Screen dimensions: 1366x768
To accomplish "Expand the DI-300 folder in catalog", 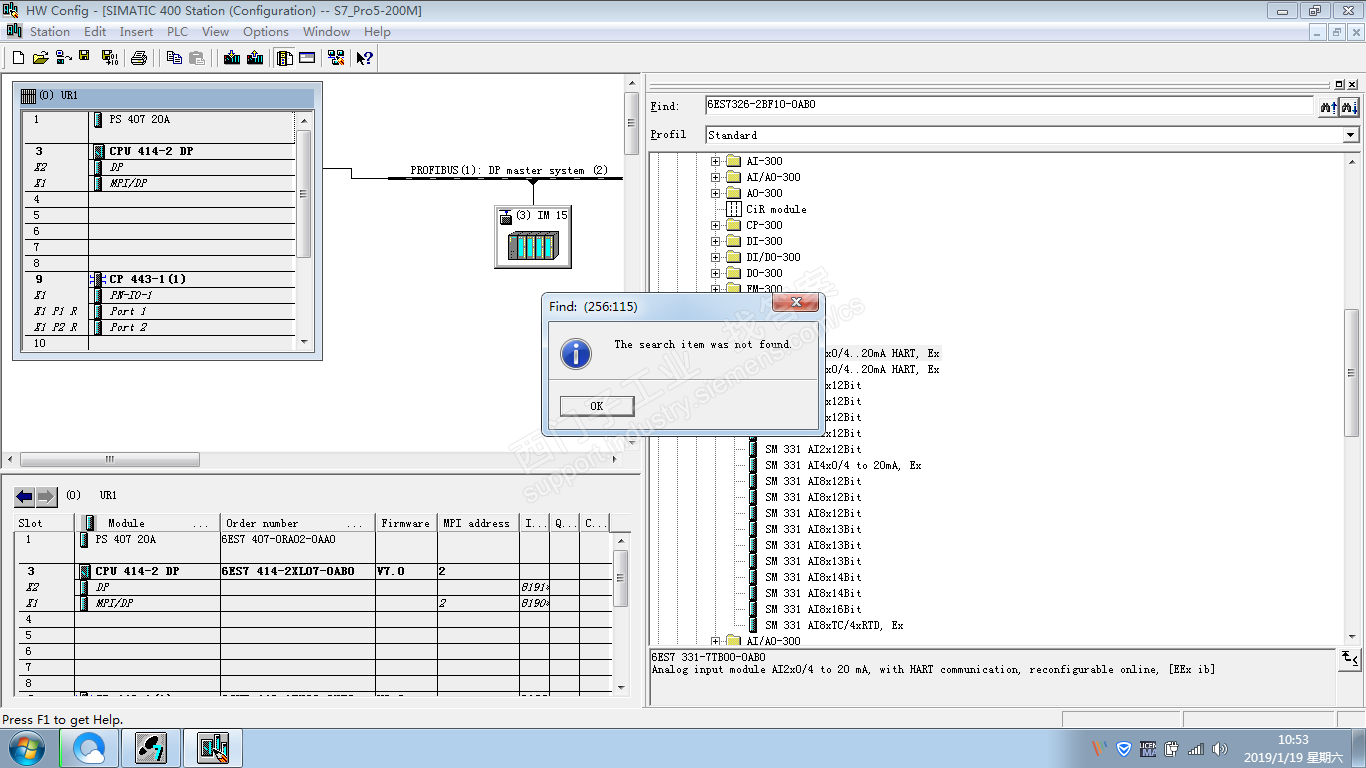I will (x=715, y=241).
